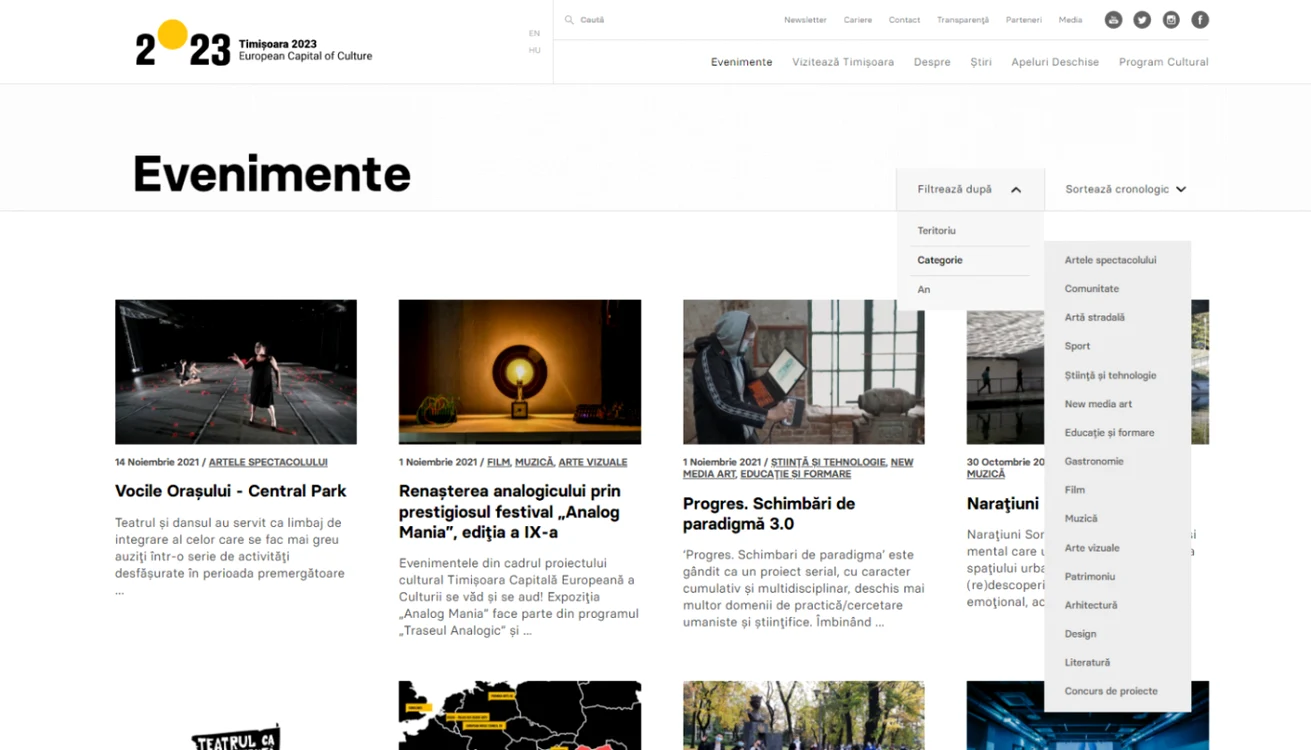This screenshot has height=750, width=1311.
Task: Collapse the Filtrează după dropdown
Action: (970, 189)
